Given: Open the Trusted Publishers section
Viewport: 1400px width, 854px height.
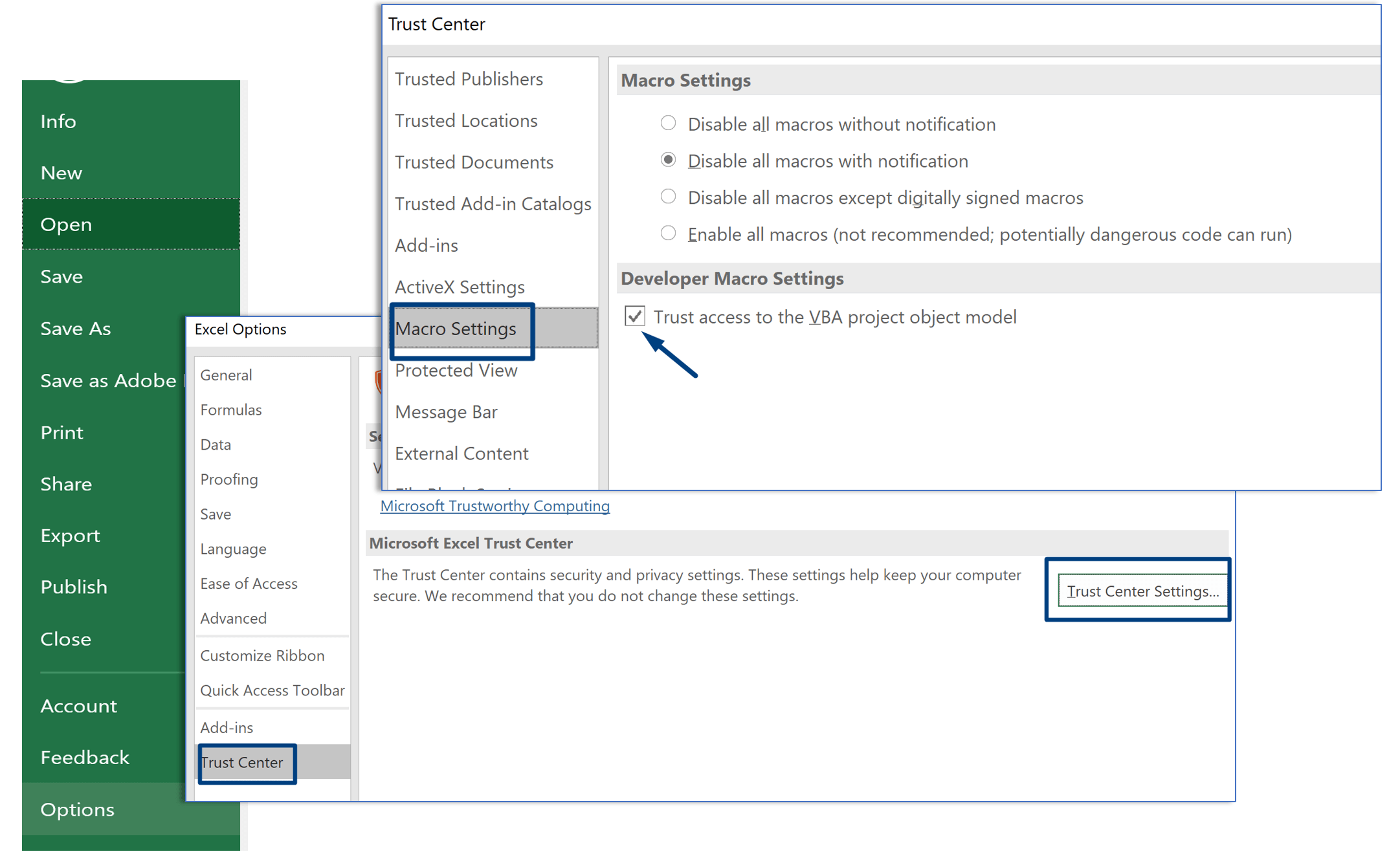Looking at the screenshot, I should point(469,78).
